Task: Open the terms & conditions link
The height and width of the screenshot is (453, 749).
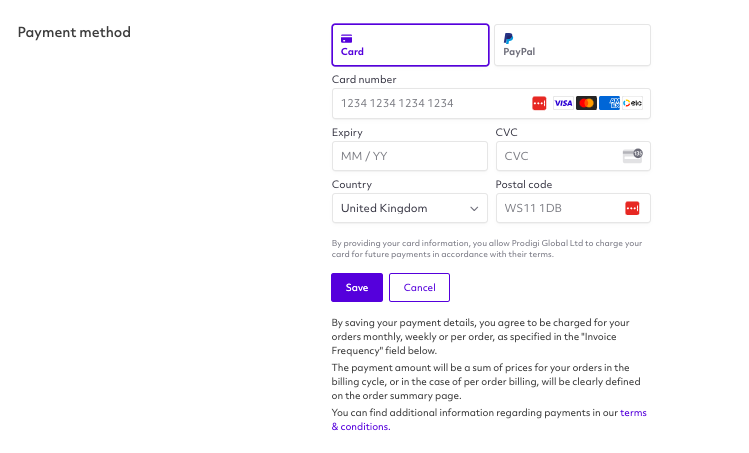Action: tap(489, 420)
